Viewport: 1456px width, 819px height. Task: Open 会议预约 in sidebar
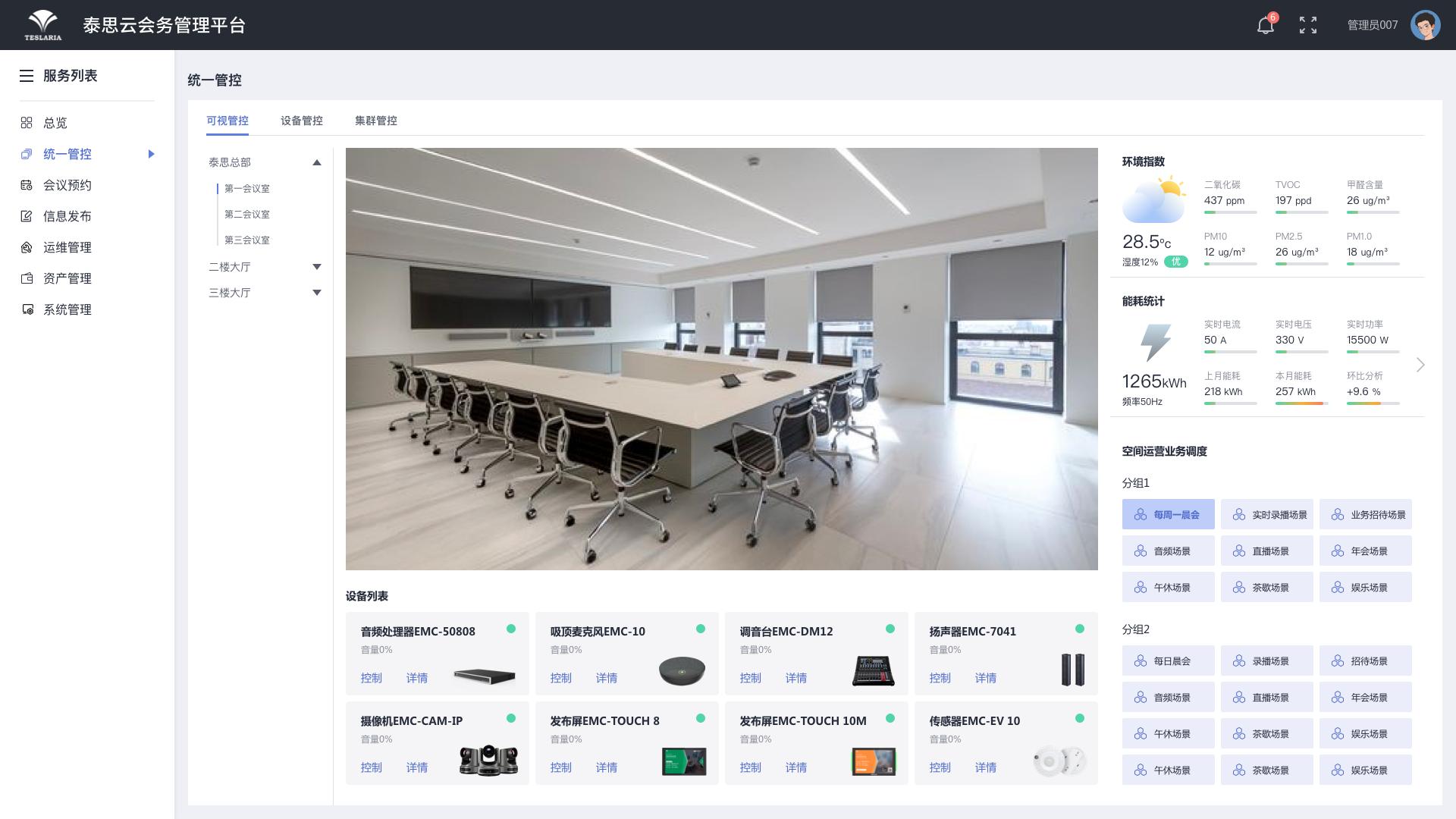(67, 185)
